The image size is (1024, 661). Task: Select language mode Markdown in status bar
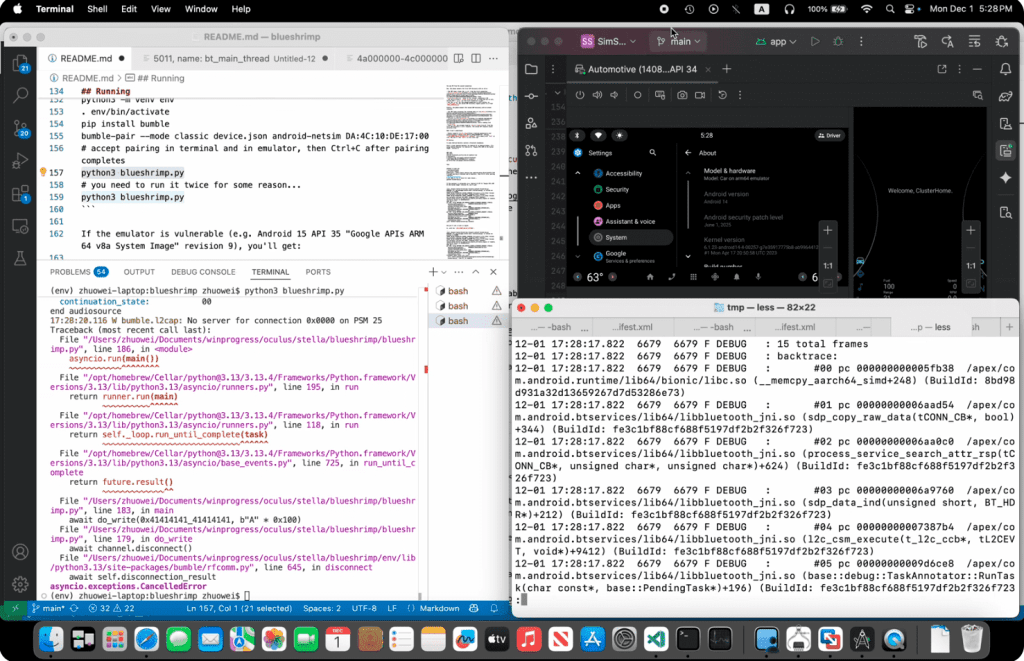(439, 608)
